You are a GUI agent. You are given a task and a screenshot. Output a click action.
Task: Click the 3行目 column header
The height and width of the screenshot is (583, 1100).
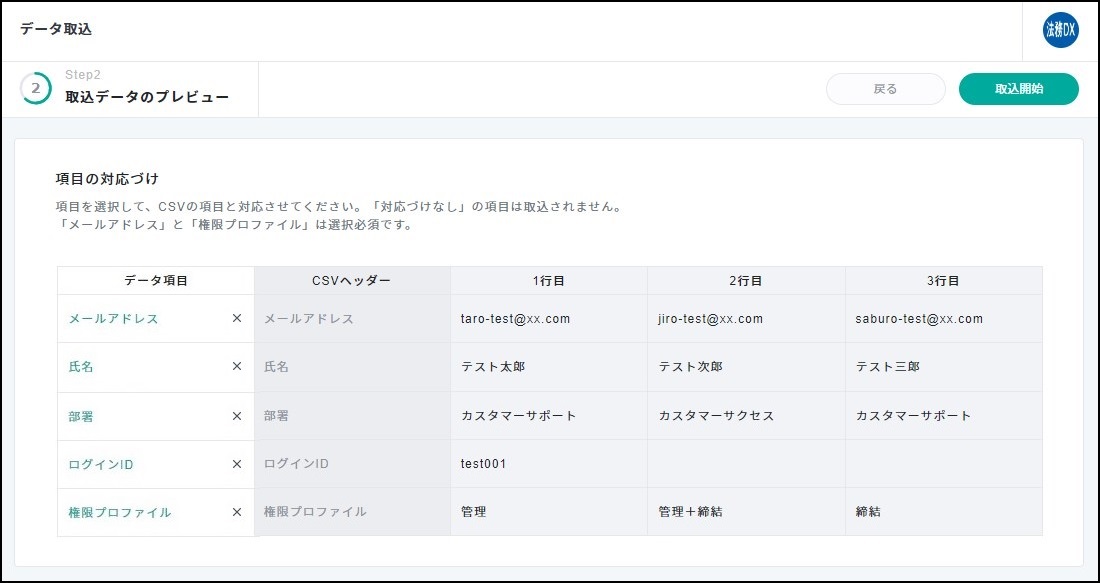(x=943, y=281)
